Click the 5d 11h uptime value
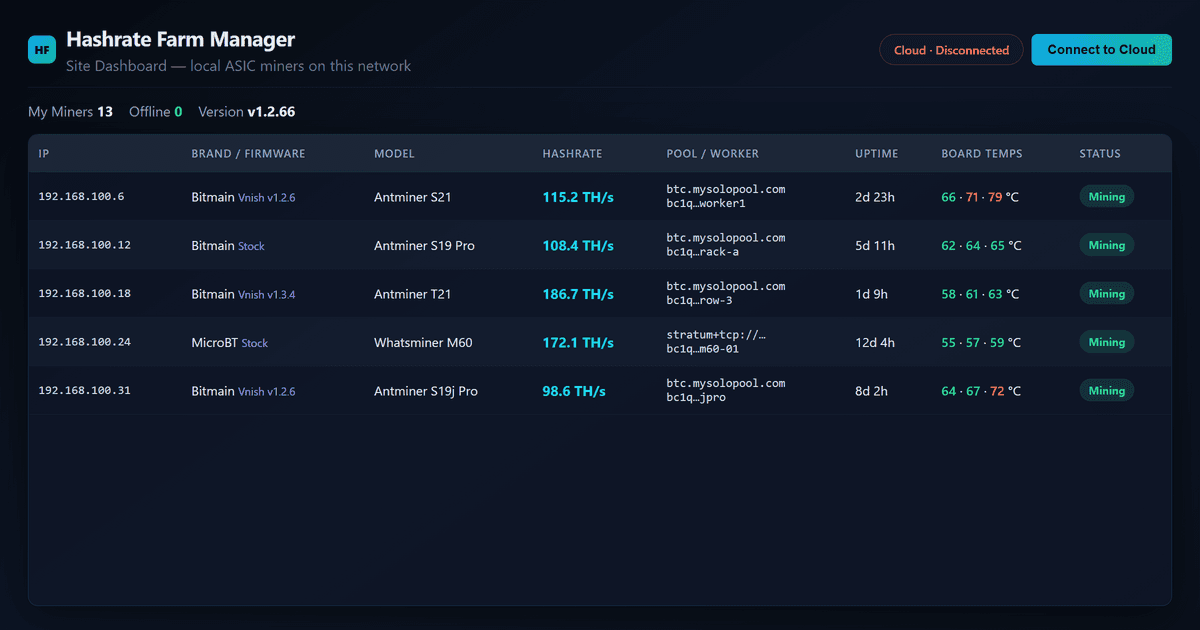The height and width of the screenshot is (630, 1200). pyautogui.click(x=875, y=245)
